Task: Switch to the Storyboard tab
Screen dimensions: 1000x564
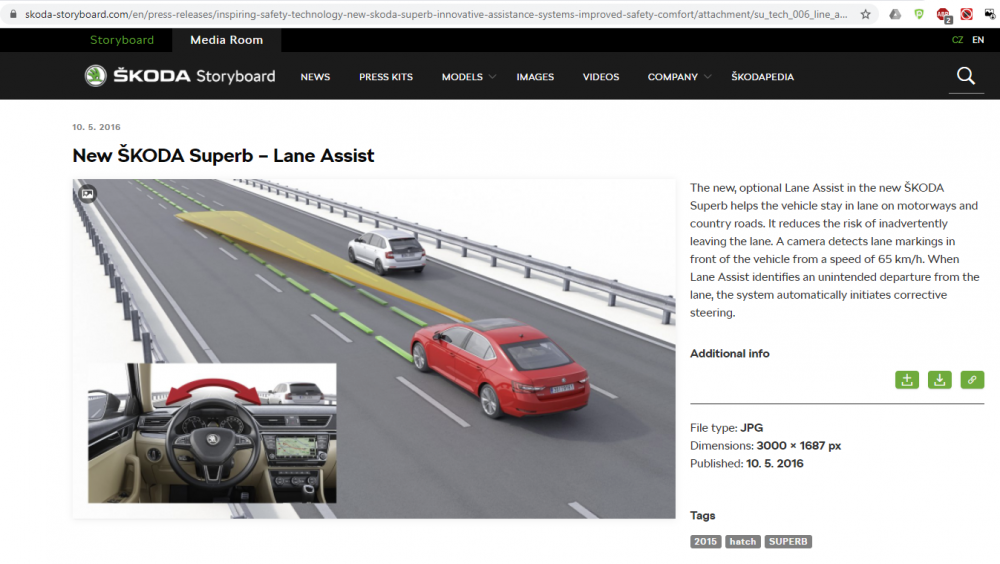Action: 122,40
